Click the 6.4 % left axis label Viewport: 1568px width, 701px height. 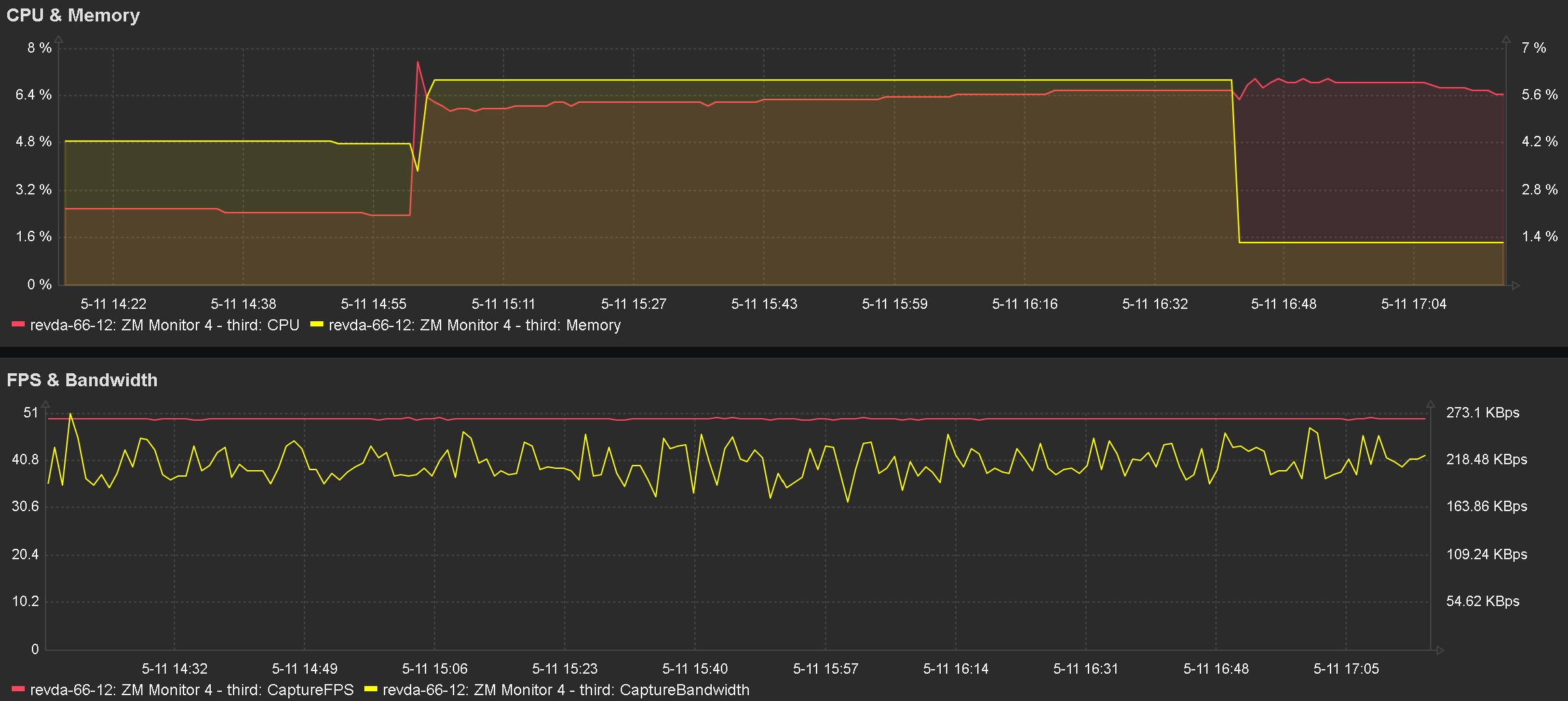[33, 95]
